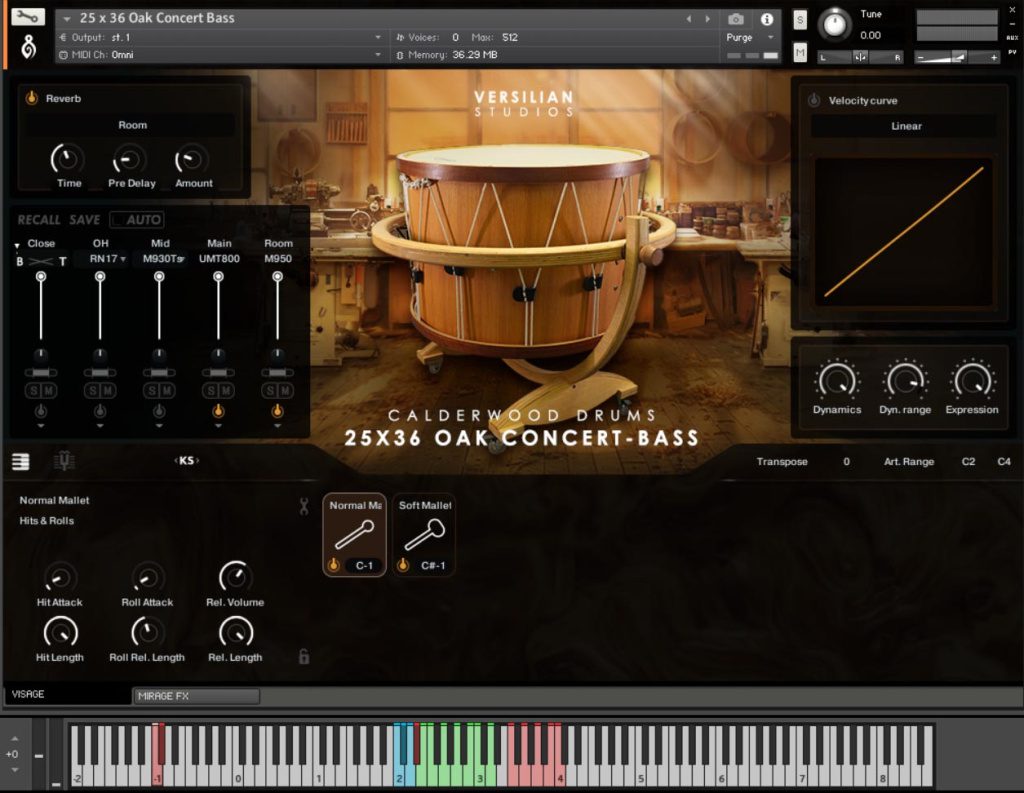The height and width of the screenshot is (793, 1024).
Task: Go to next instrument arrow
Action: coord(707,19)
